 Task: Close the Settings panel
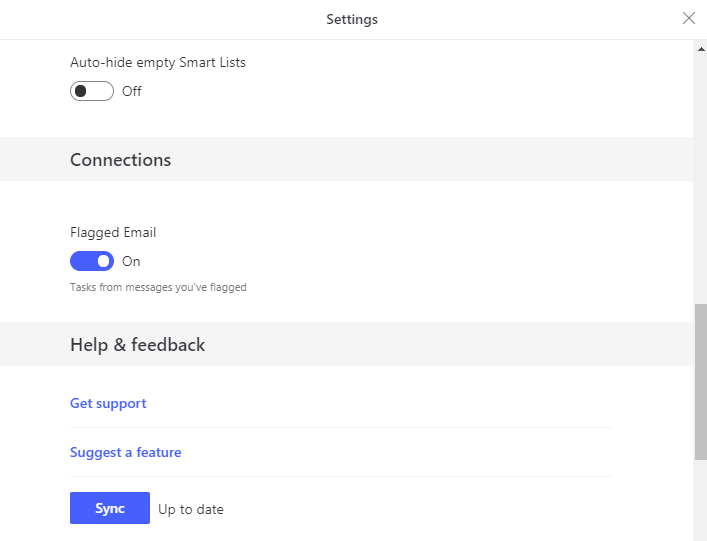click(x=688, y=18)
